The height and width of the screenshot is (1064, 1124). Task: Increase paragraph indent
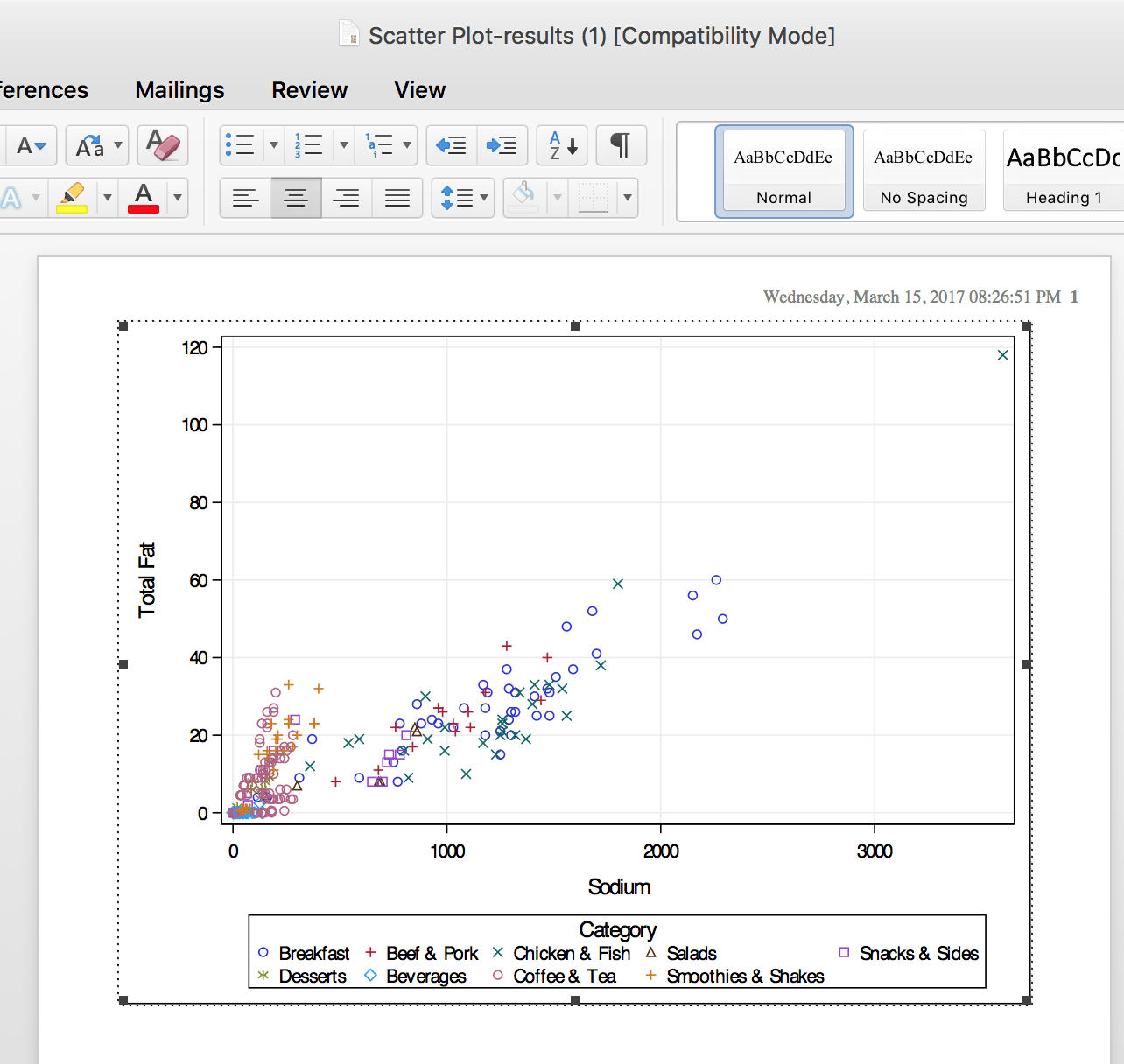tap(502, 145)
